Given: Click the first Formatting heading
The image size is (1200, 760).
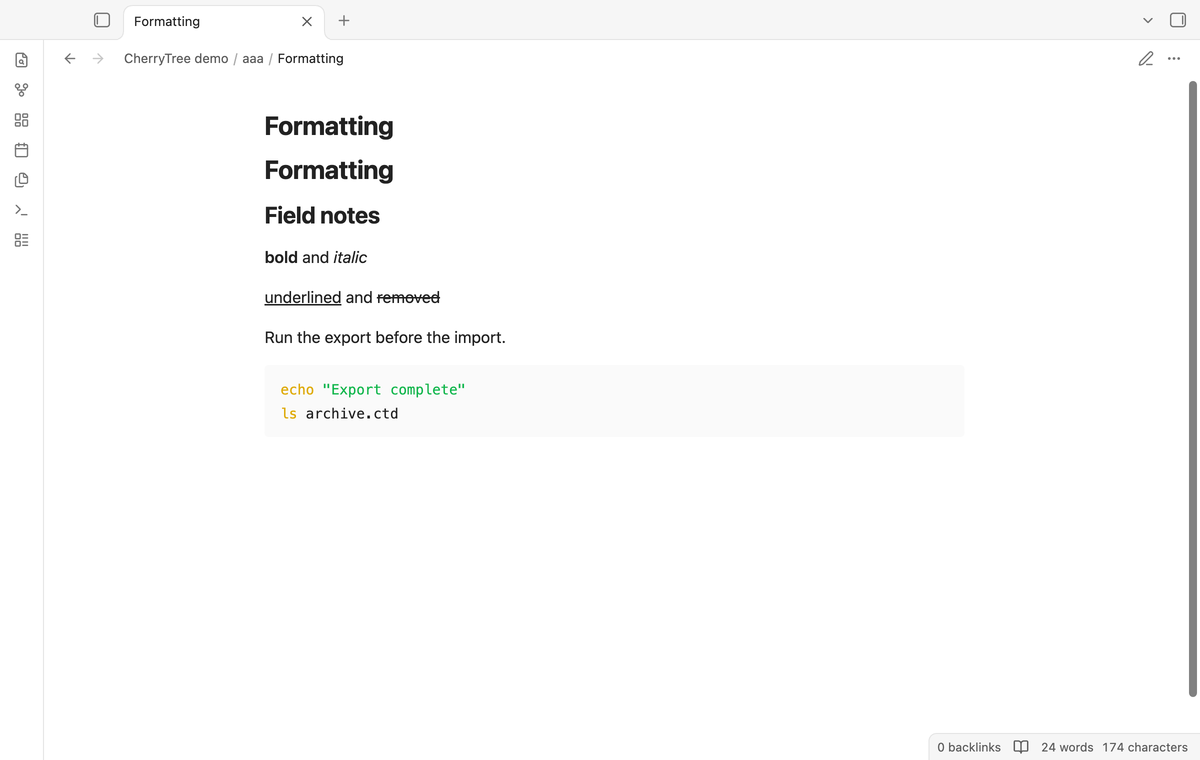Looking at the screenshot, I should tap(329, 126).
